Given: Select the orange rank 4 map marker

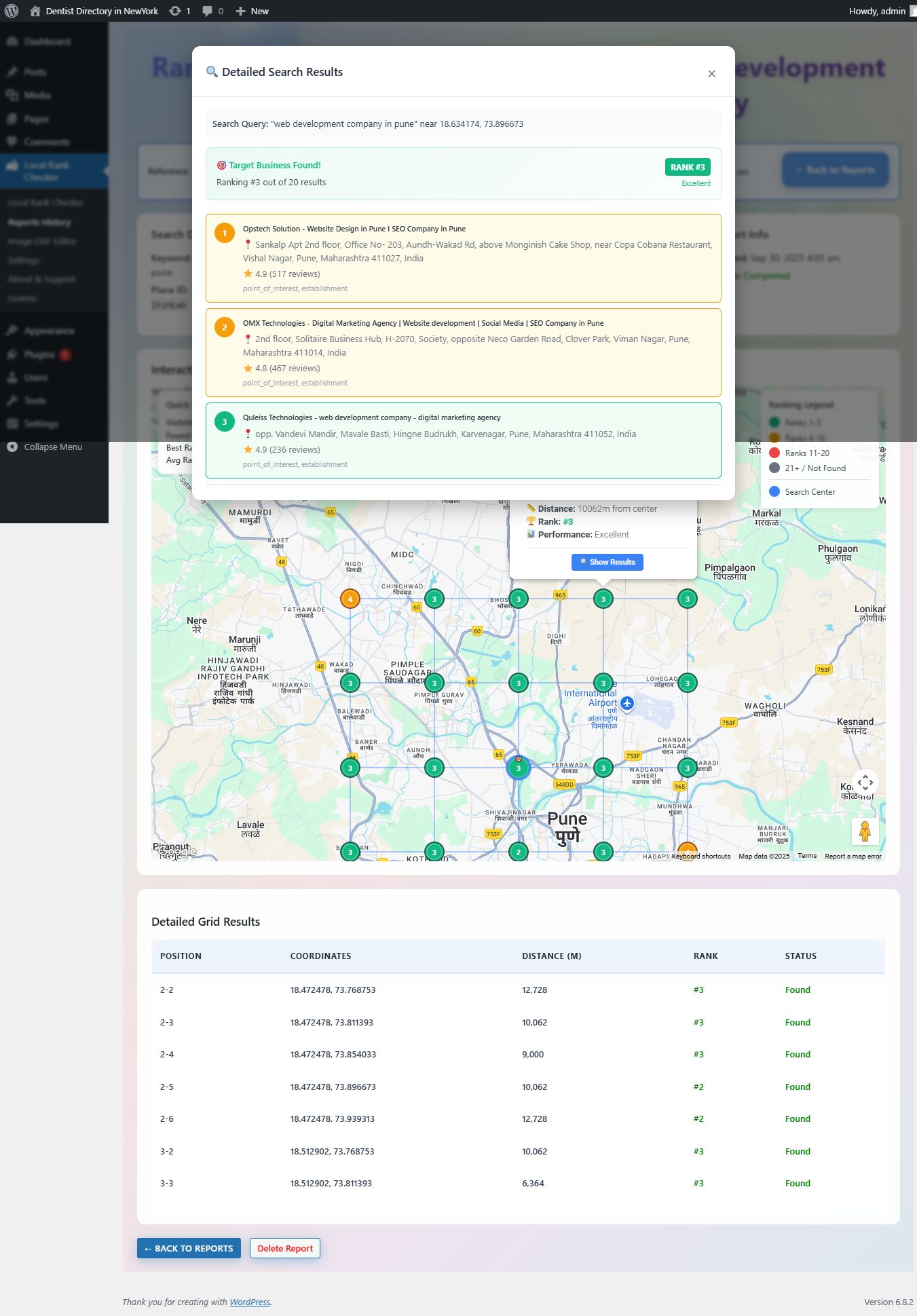Looking at the screenshot, I should point(350,599).
